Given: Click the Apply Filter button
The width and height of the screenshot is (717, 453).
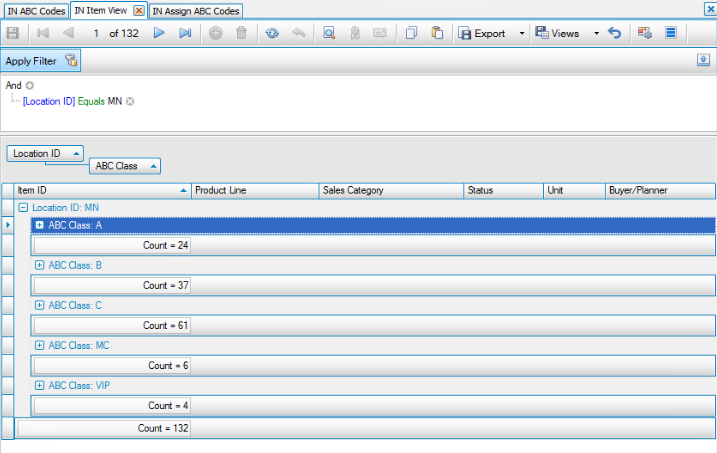Looking at the screenshot, I should pos(30,60).
